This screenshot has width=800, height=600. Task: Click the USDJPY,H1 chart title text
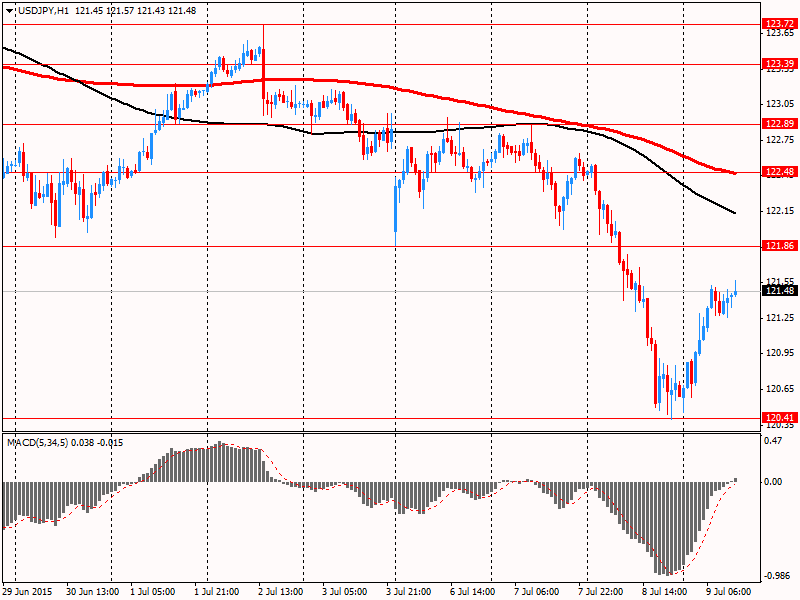43,11
